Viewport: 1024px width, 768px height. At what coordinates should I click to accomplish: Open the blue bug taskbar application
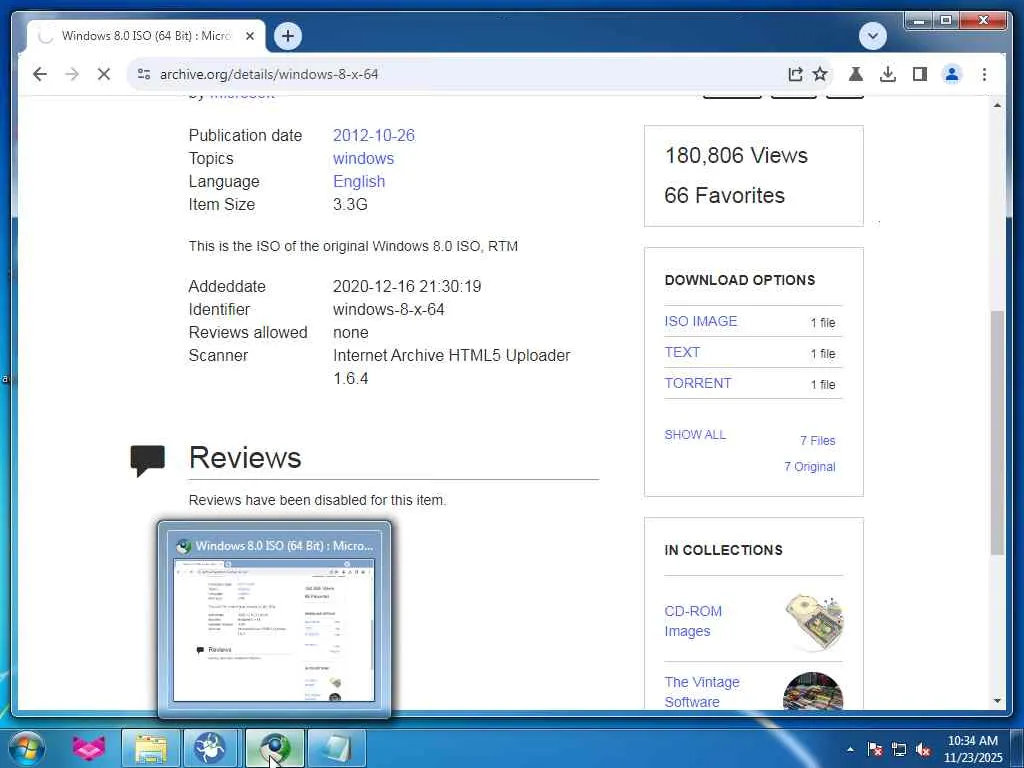coord(210,748)
